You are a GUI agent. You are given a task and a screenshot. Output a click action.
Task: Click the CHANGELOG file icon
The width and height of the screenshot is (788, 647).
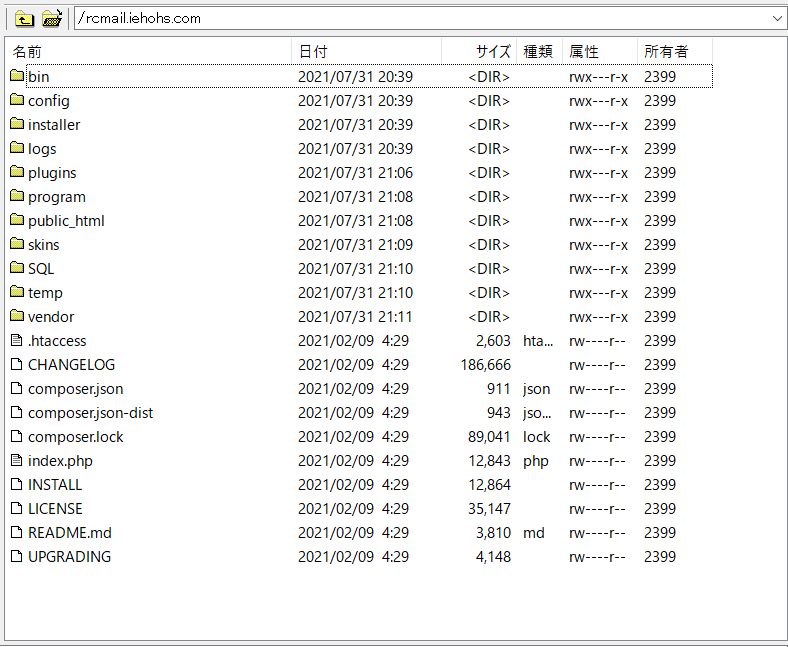[17, 364]
